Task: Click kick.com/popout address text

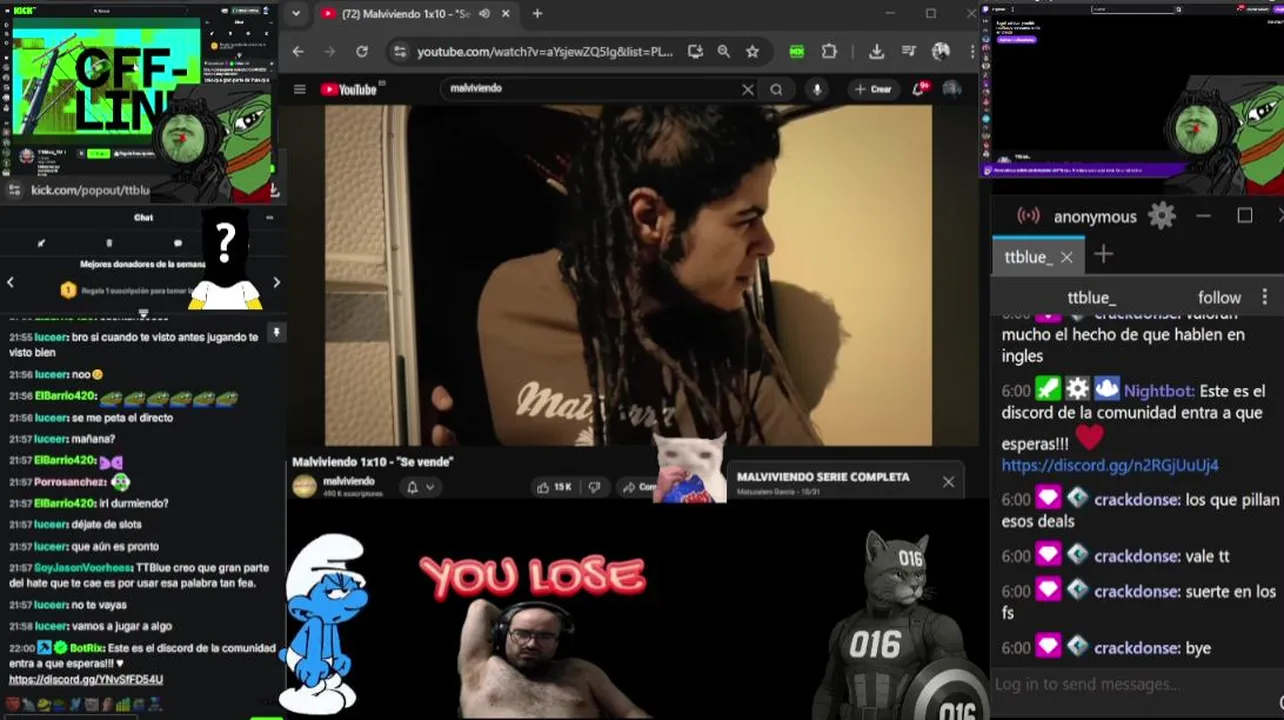Action: click(90, 190)
